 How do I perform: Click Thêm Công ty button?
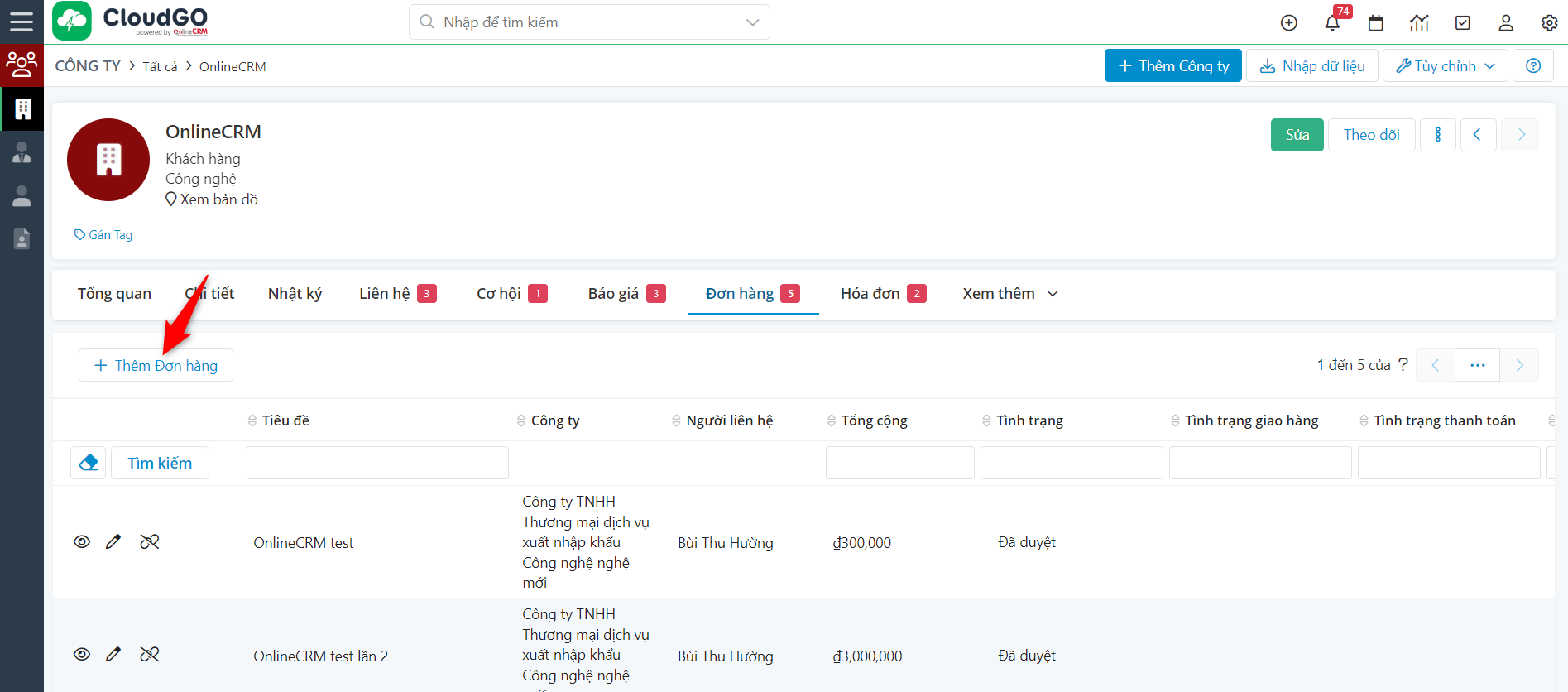[x=1173, y=65]
